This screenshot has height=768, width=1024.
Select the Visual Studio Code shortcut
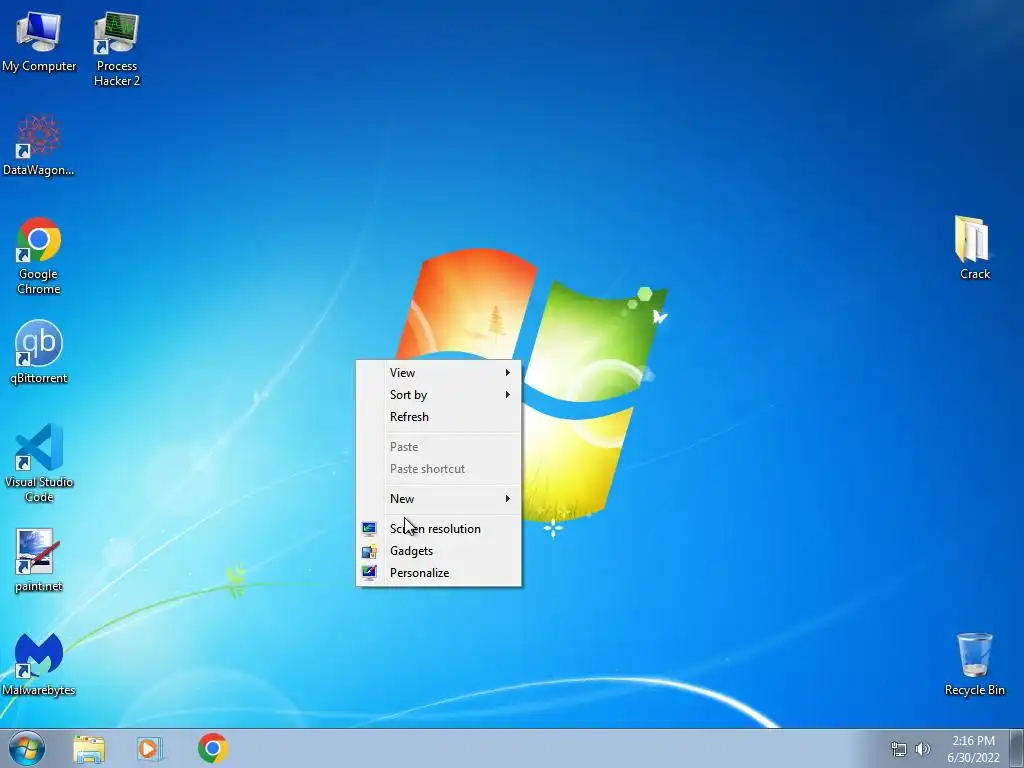click(39, 463)
